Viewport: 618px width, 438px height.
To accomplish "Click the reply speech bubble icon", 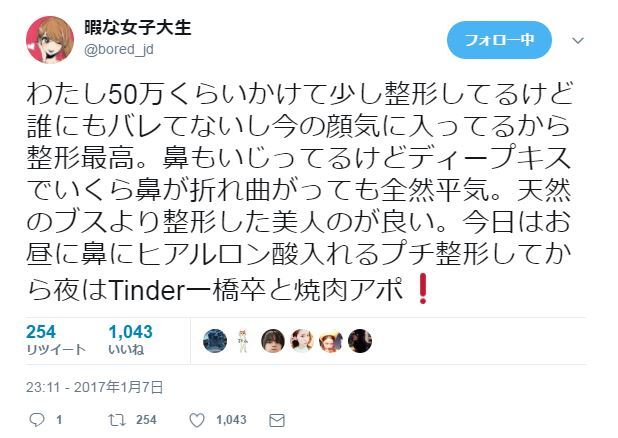I will [37, 420].
